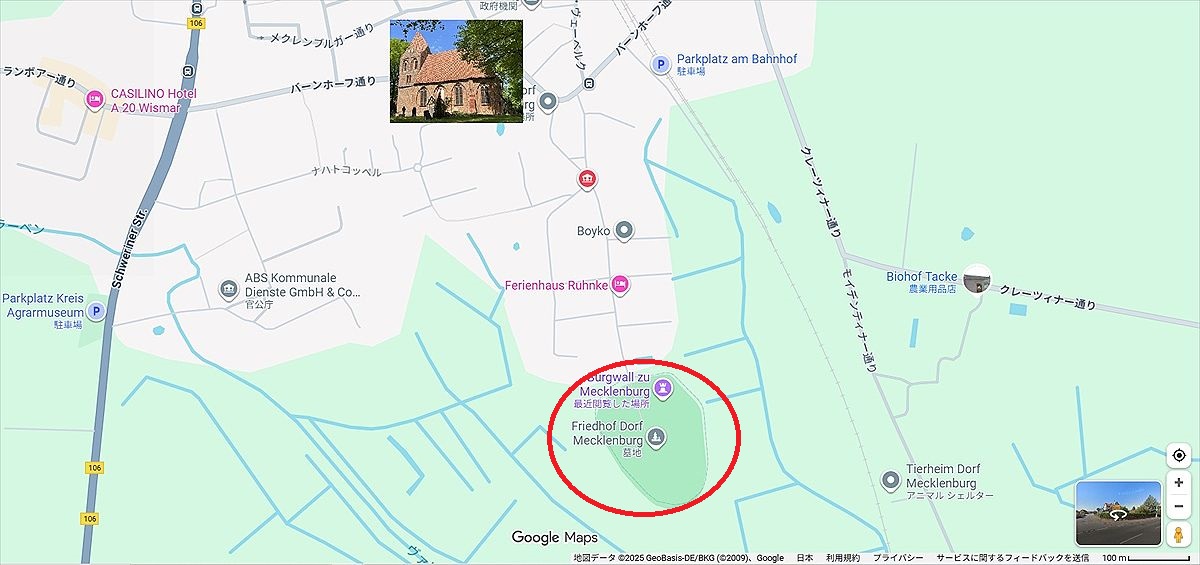Click the Tierheim Dorf Mecklenburg pin

tap(890, 481)
